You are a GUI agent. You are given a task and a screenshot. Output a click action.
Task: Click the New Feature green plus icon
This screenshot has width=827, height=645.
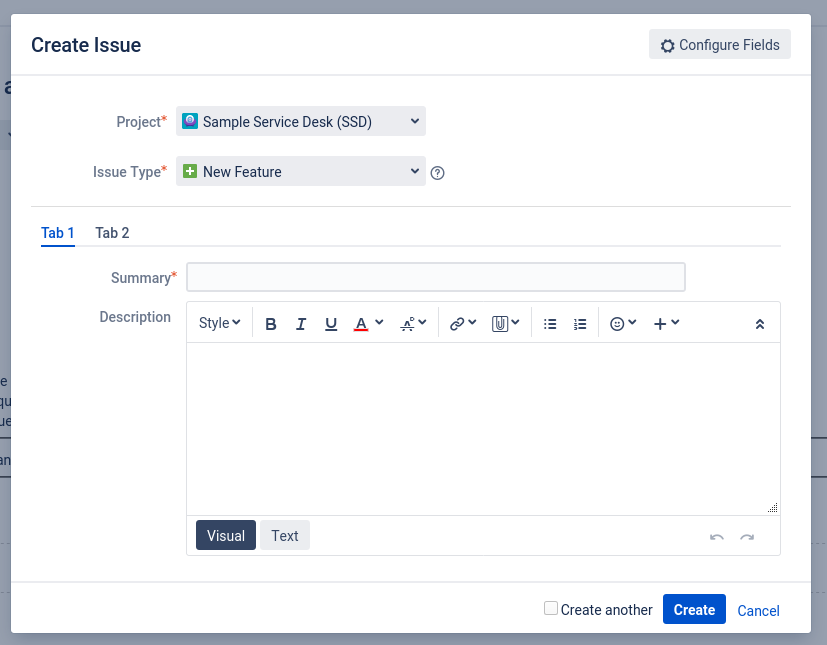(x=190, y=171)
